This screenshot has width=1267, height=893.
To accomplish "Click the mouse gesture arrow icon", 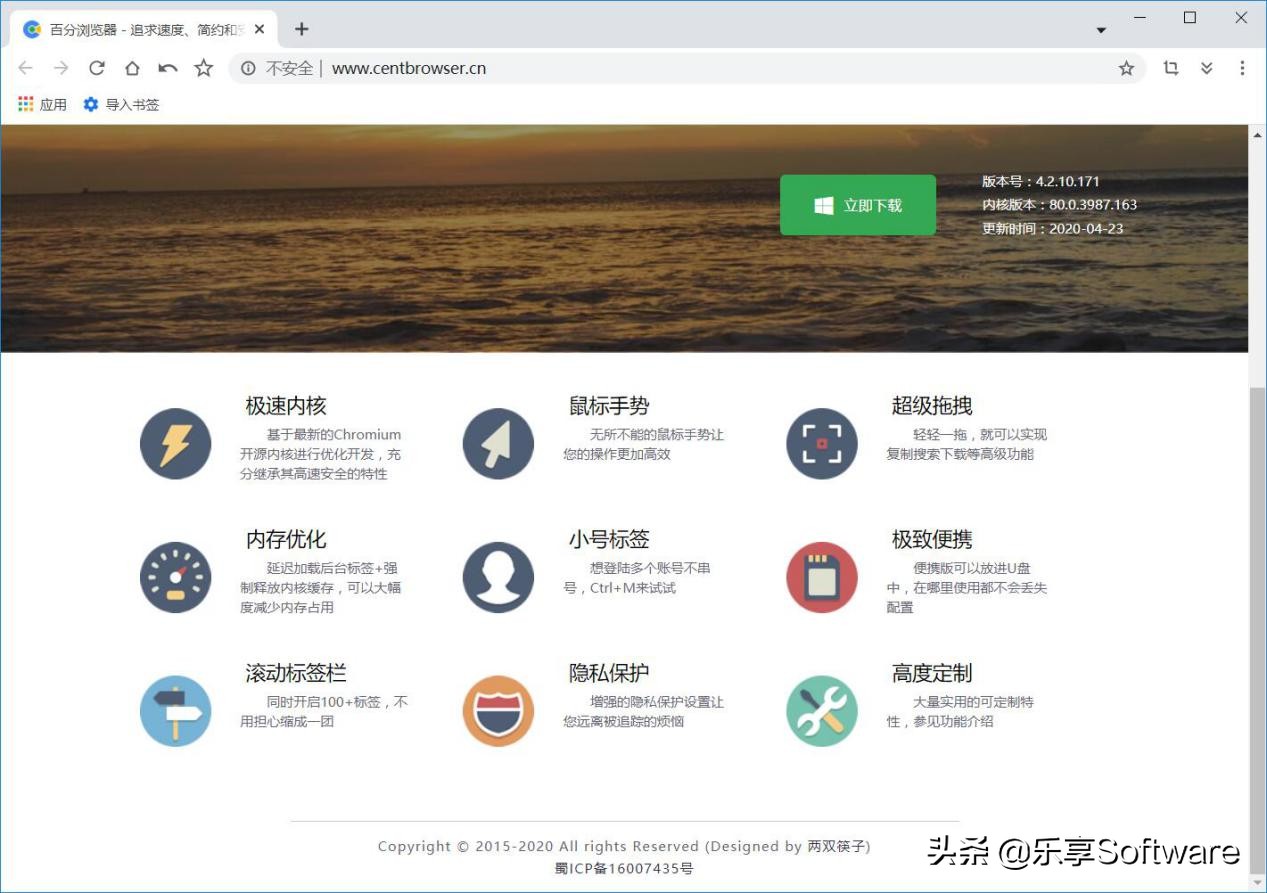I will (498, 443).
